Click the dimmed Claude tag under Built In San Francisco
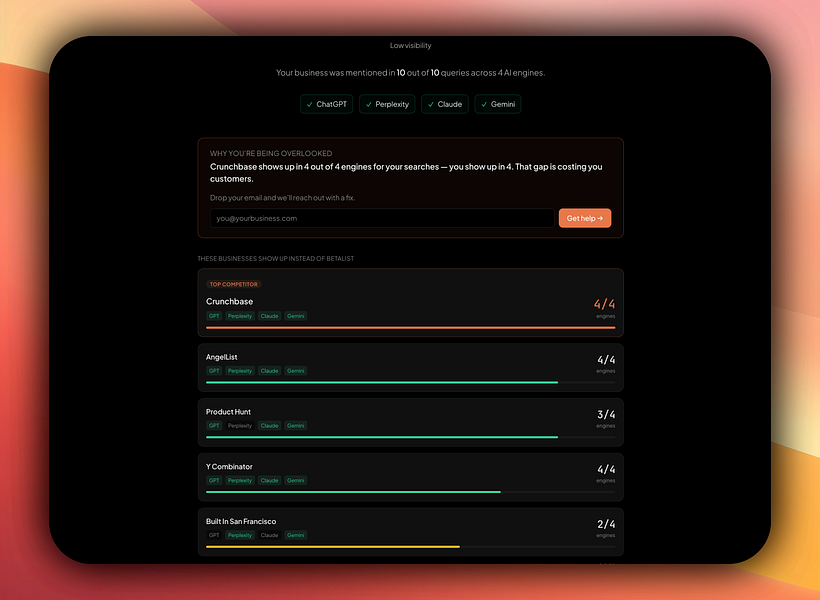 coord(269,535)
